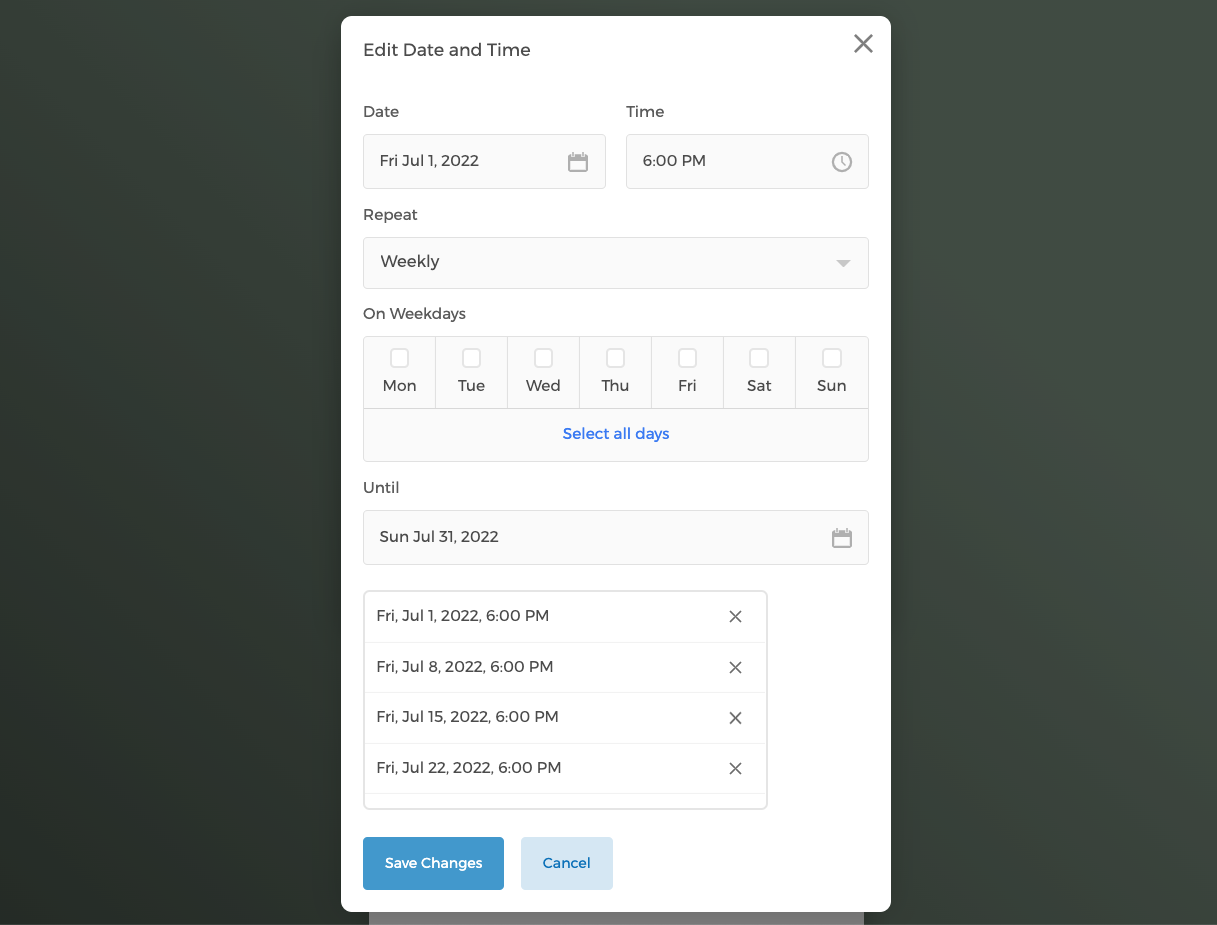Click the calendar icon in Until field
This screenshot has width=1217, height=925.
tap(842, 538)
